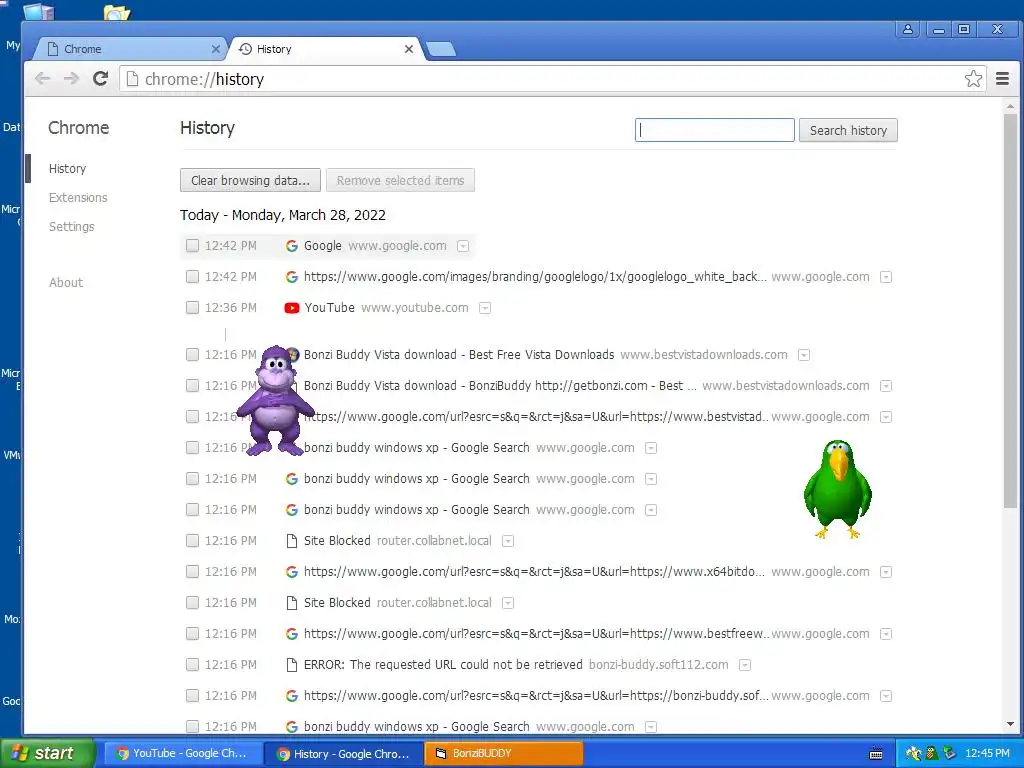Image resolution: width=1024 pixels, height=768 pixels.
Task: Open About in the Chrome sidebar
Action: click(x=65, y=282)
